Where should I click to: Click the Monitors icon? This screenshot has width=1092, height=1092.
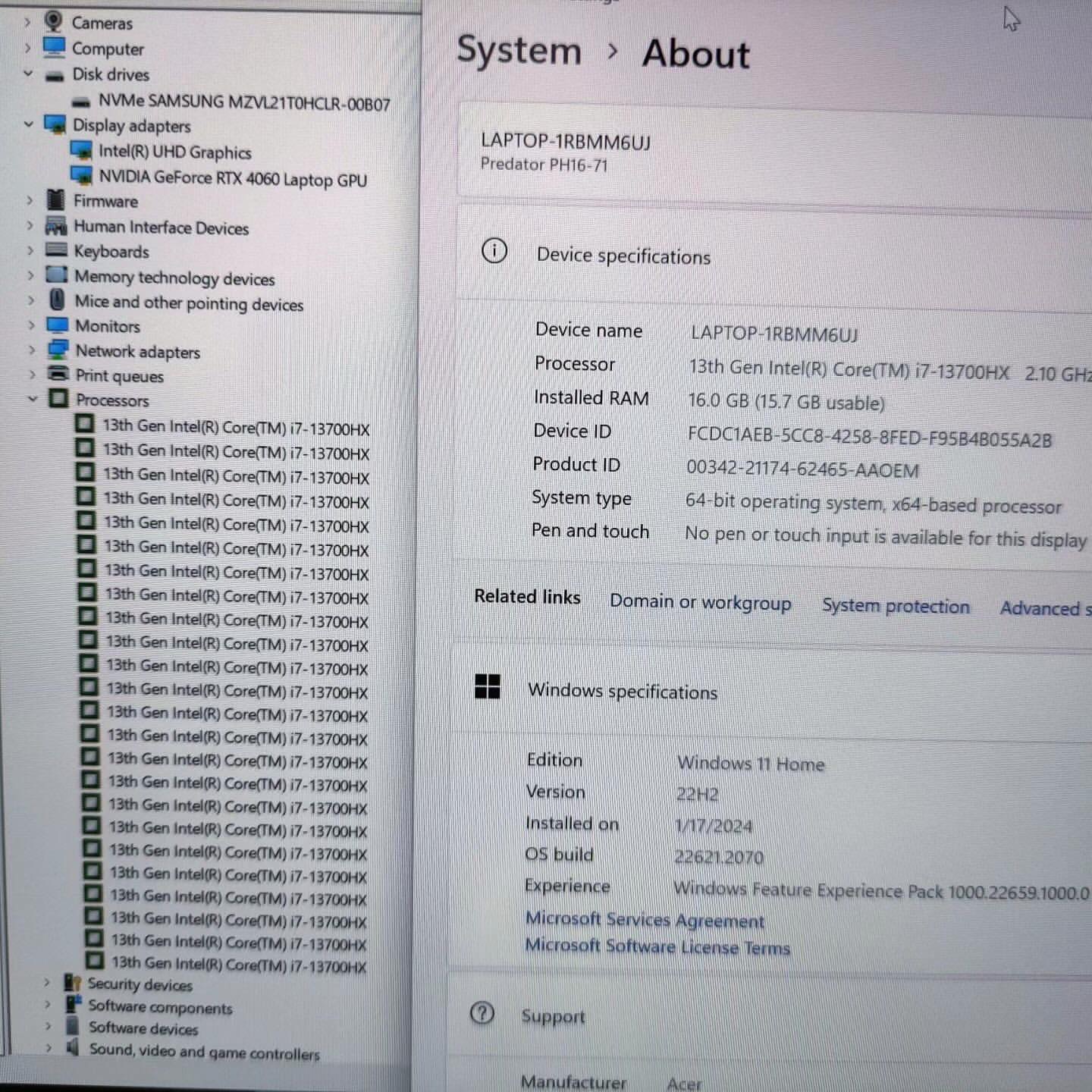click(x=58, y=325)
